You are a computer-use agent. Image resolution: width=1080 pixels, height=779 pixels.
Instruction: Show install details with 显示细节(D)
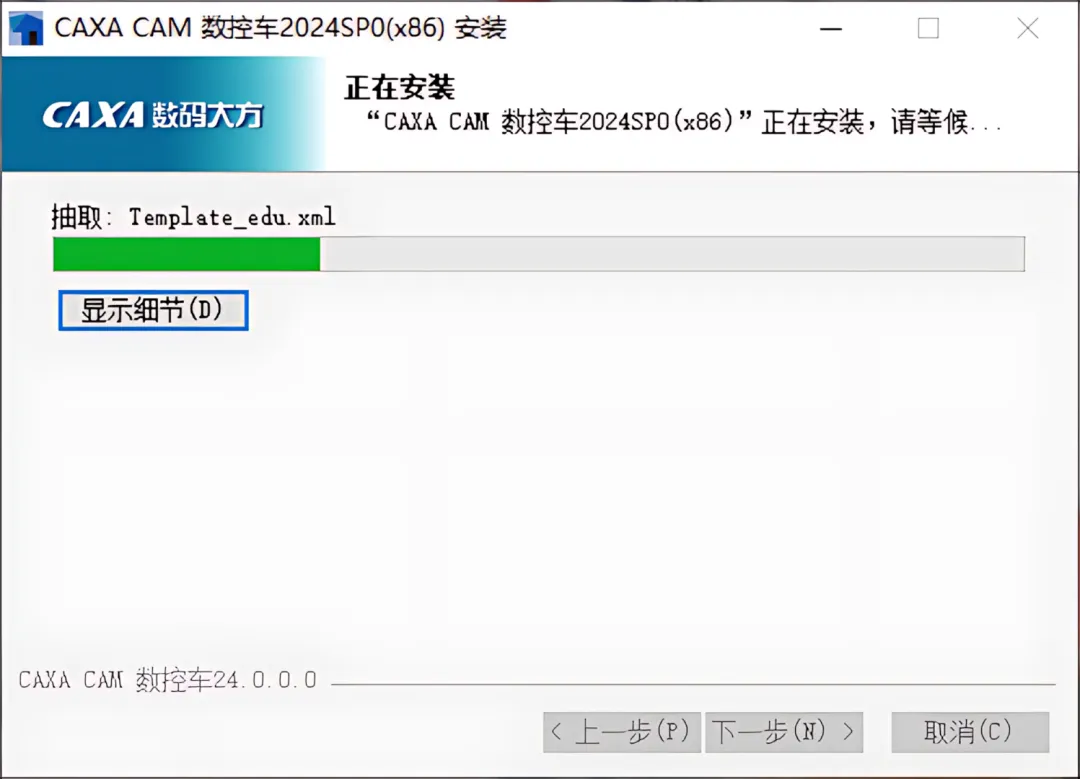point(153,311)
